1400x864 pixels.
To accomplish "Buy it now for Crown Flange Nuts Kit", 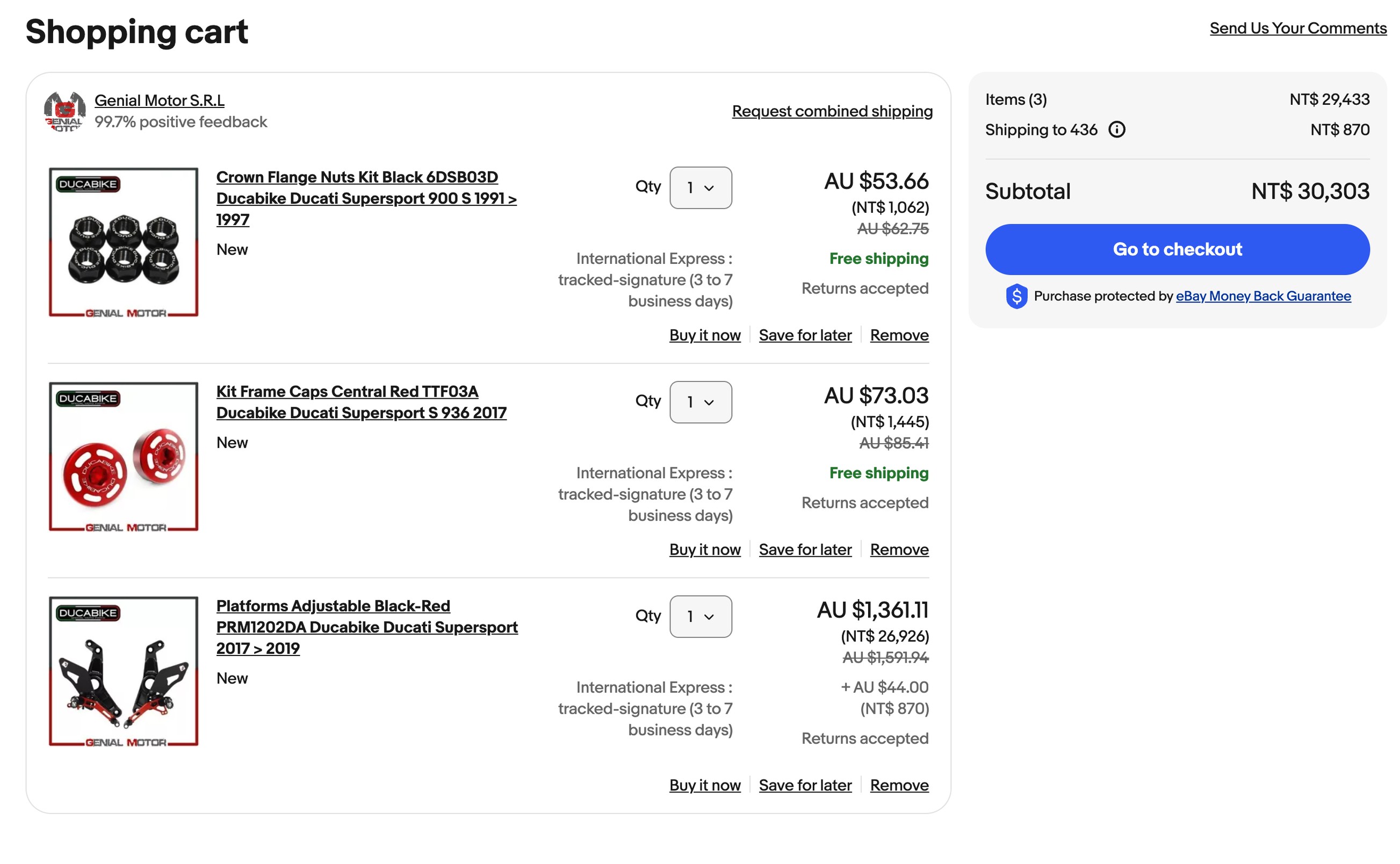I will point(704,335).
